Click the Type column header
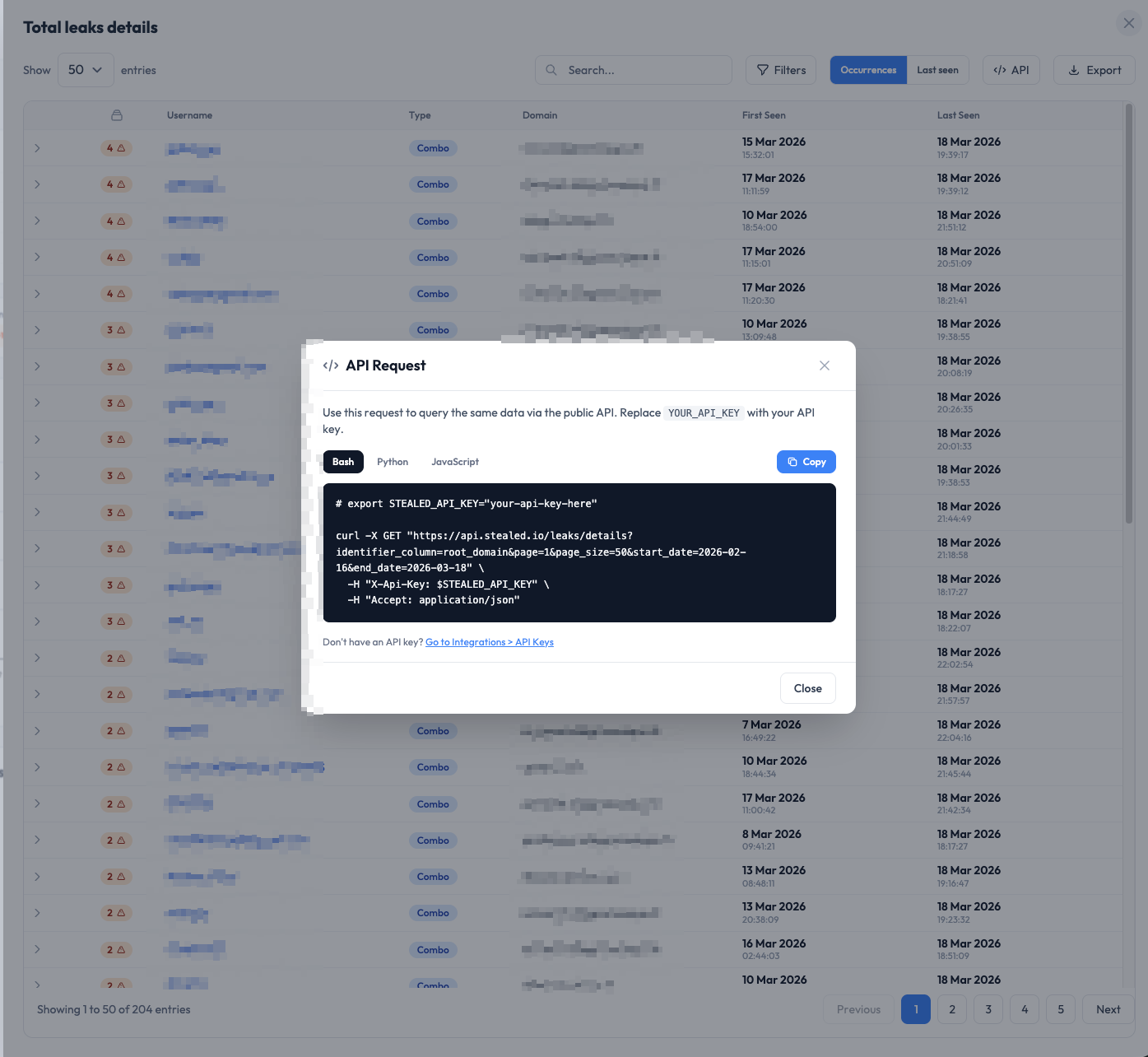1148x1057 pixels. point(420,115)
